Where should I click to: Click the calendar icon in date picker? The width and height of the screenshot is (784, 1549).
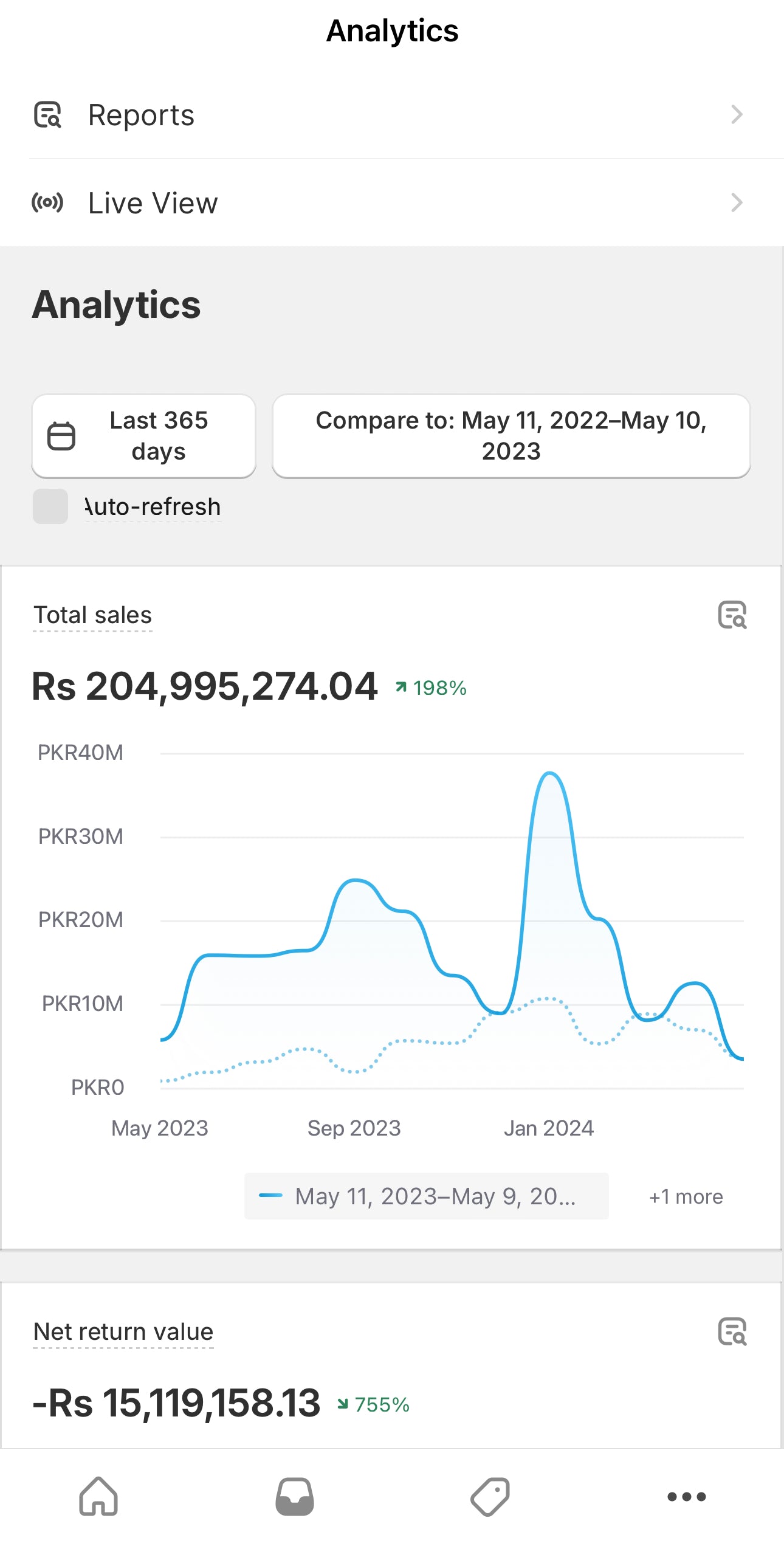click(61, 436)
